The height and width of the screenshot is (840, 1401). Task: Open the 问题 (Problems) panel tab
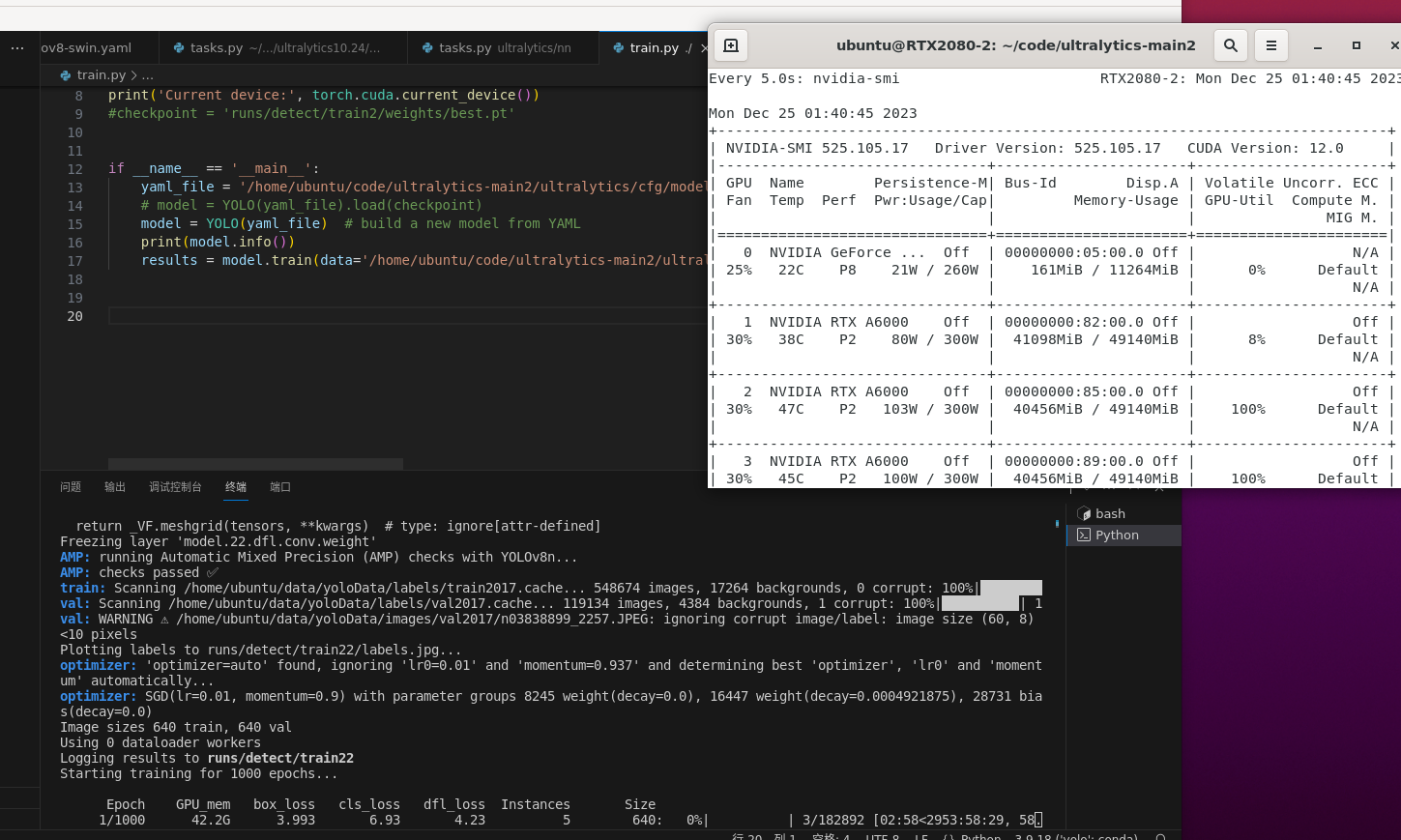[71, 487]
